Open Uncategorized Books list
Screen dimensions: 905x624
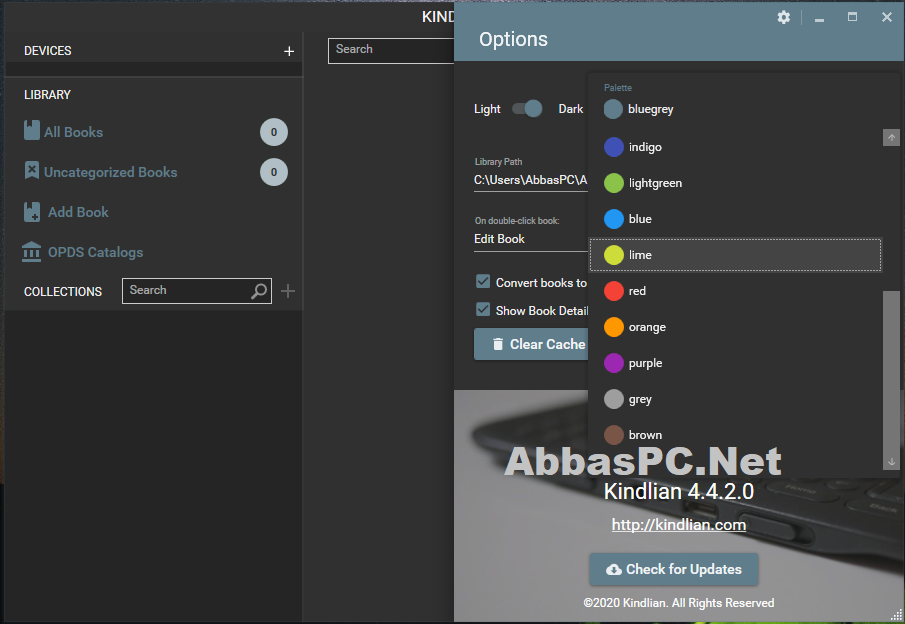[110, 172]
